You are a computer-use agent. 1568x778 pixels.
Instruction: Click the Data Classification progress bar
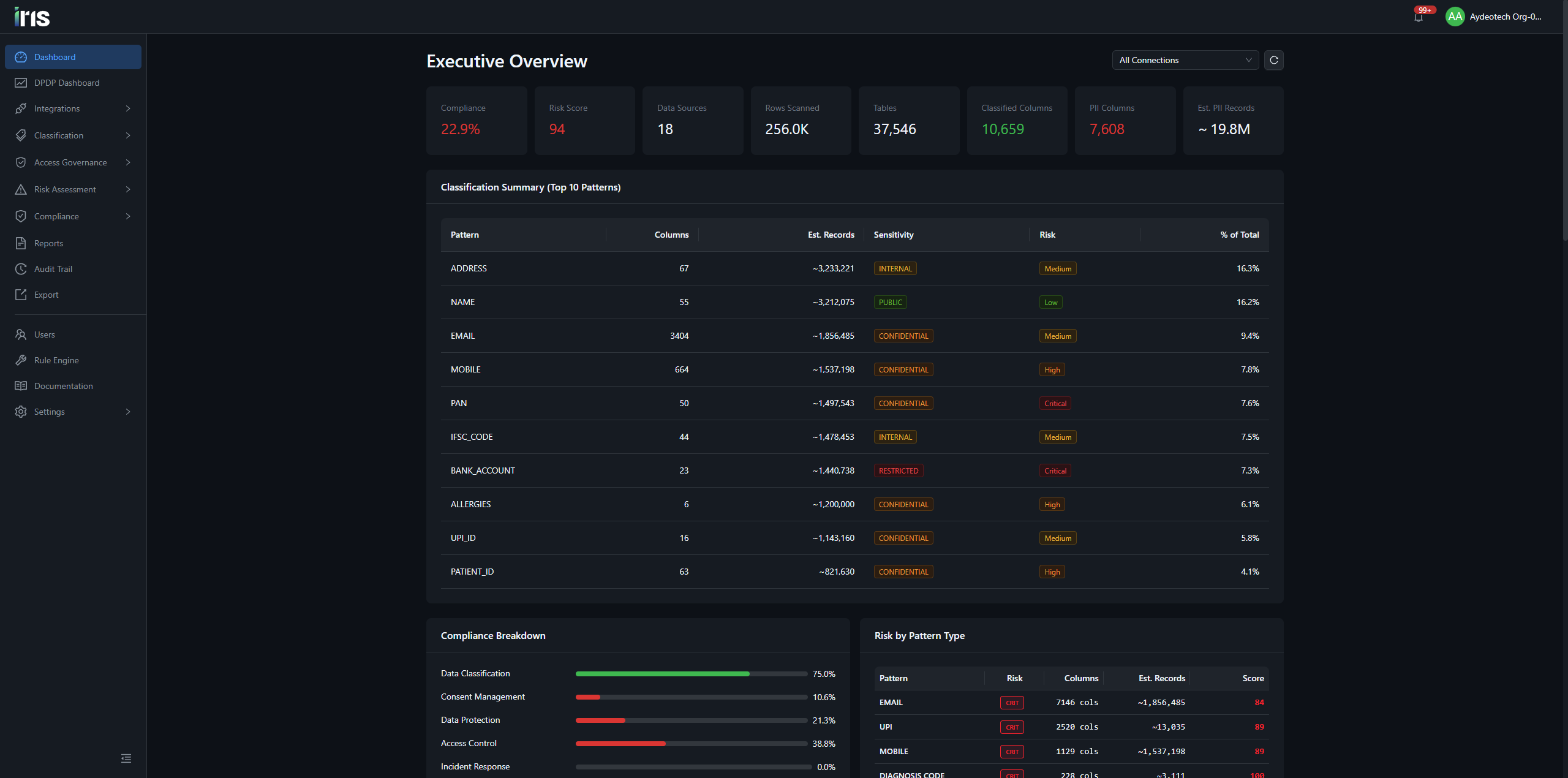692,674
